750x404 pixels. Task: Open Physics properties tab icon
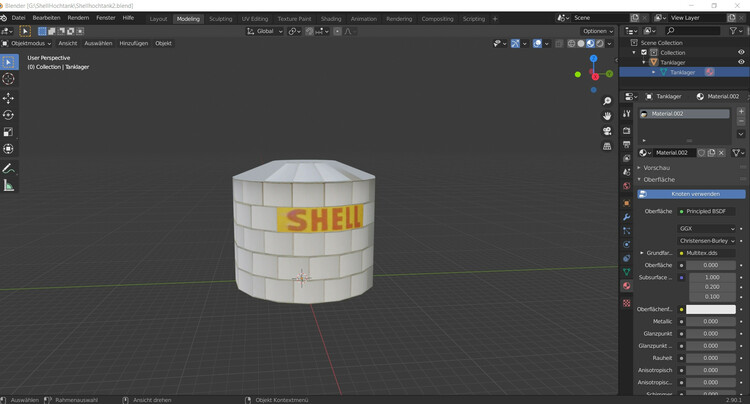[x=627, y=244]
